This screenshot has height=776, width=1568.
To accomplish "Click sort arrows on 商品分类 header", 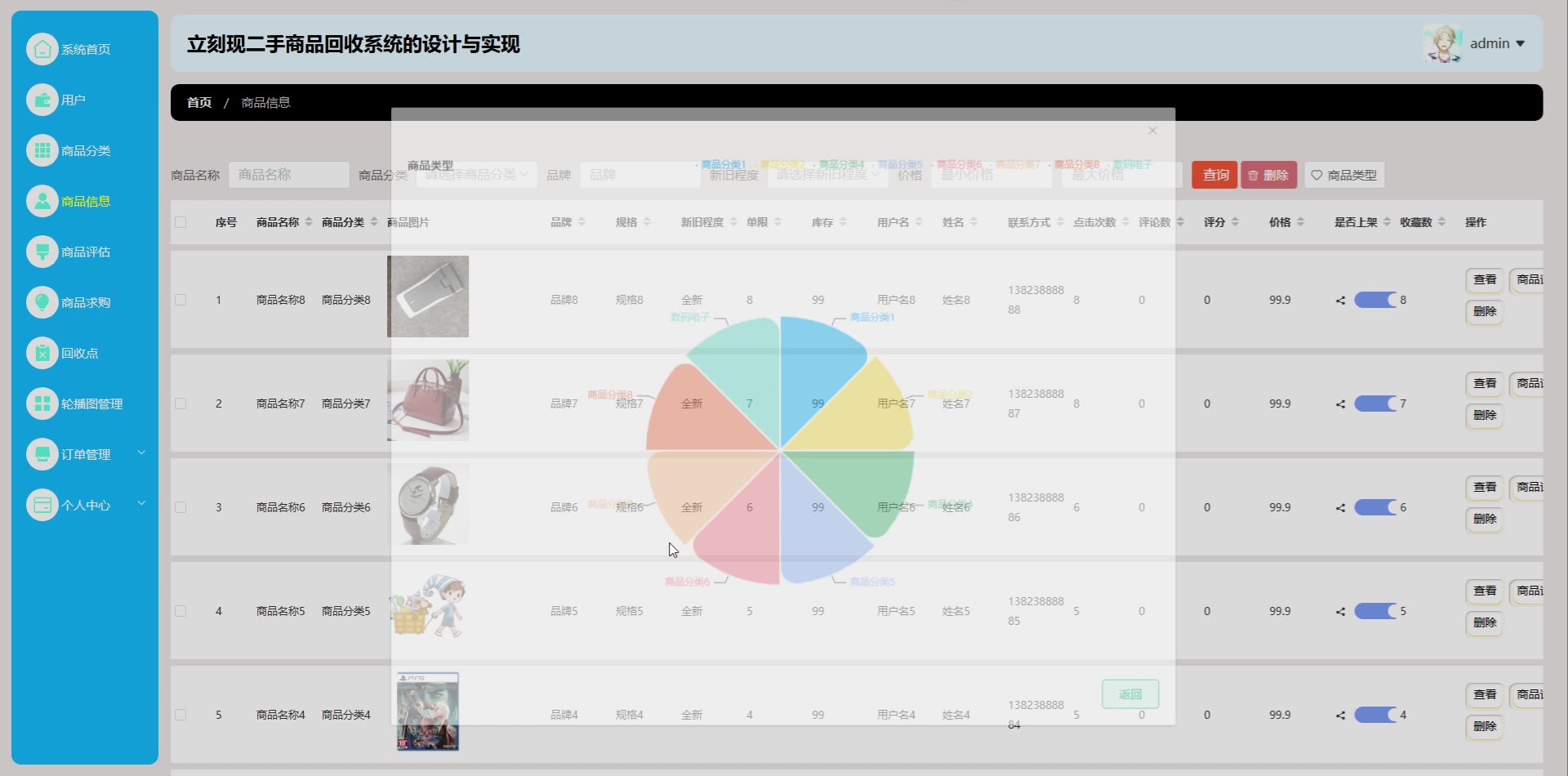I will [x=374, y=222].
